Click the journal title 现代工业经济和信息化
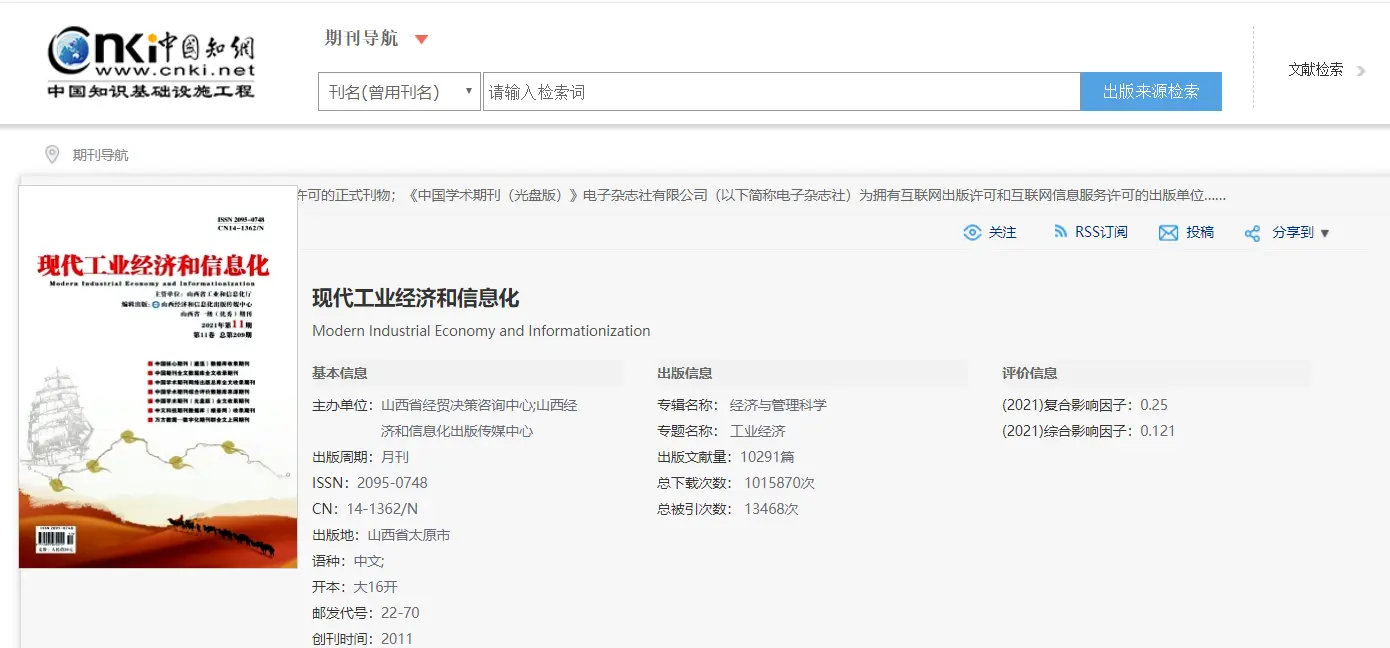This screenshot has height=648, width=1390. click(415, 298)
